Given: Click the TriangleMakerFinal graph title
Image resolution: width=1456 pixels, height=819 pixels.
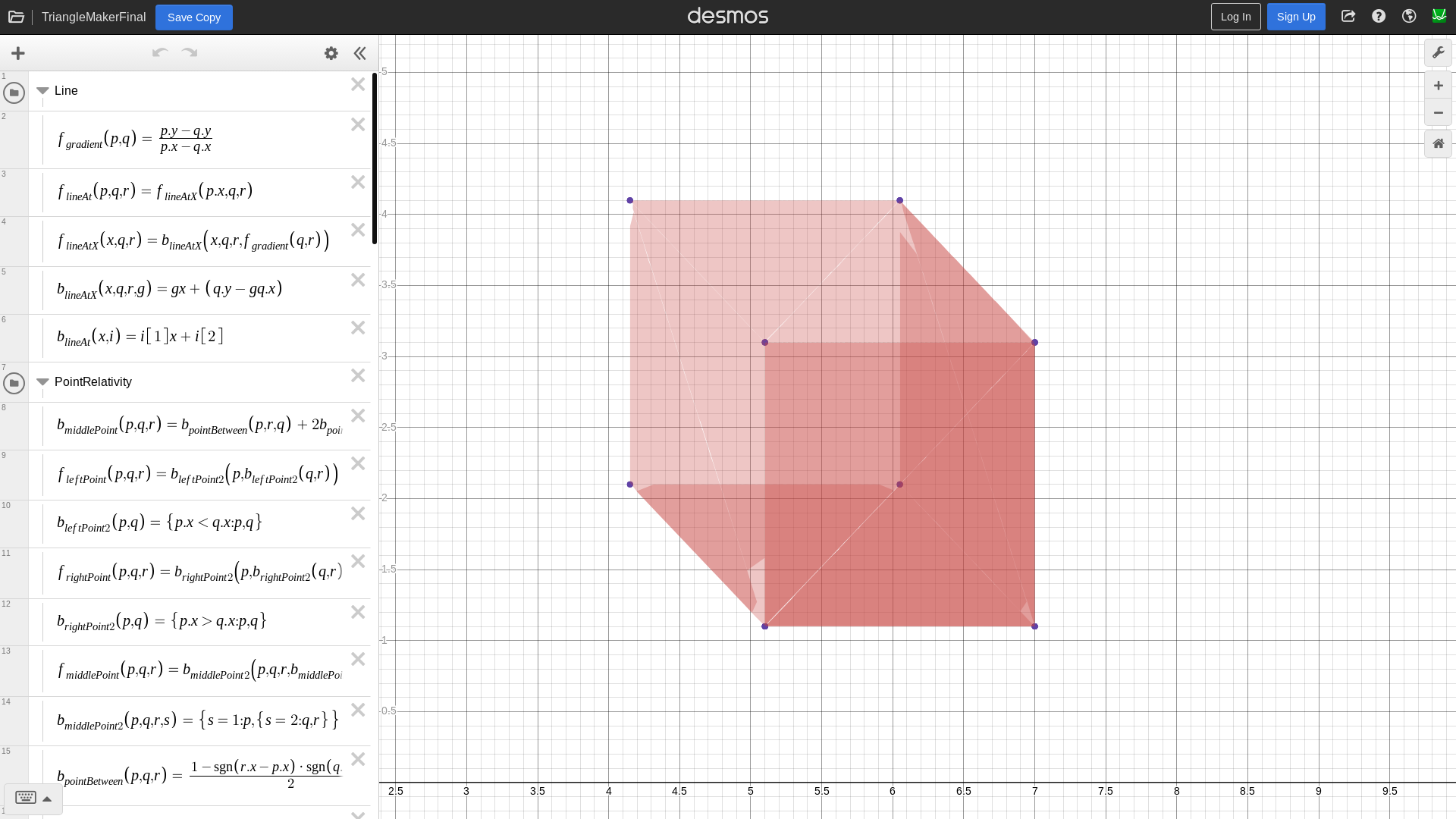Looking at the screenshot, I should click(93, 17).
